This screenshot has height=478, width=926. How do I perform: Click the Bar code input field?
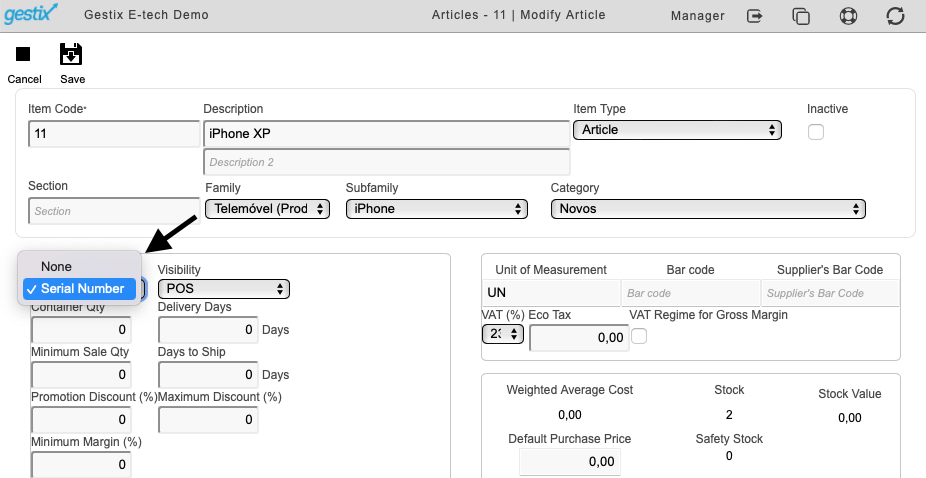(690, 292)
